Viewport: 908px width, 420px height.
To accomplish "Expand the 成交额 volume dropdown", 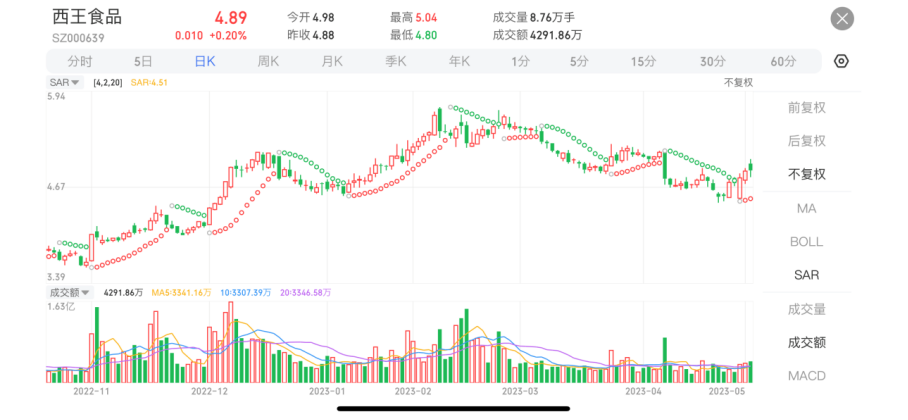I will pyautogui.click(x=70, y=293).
